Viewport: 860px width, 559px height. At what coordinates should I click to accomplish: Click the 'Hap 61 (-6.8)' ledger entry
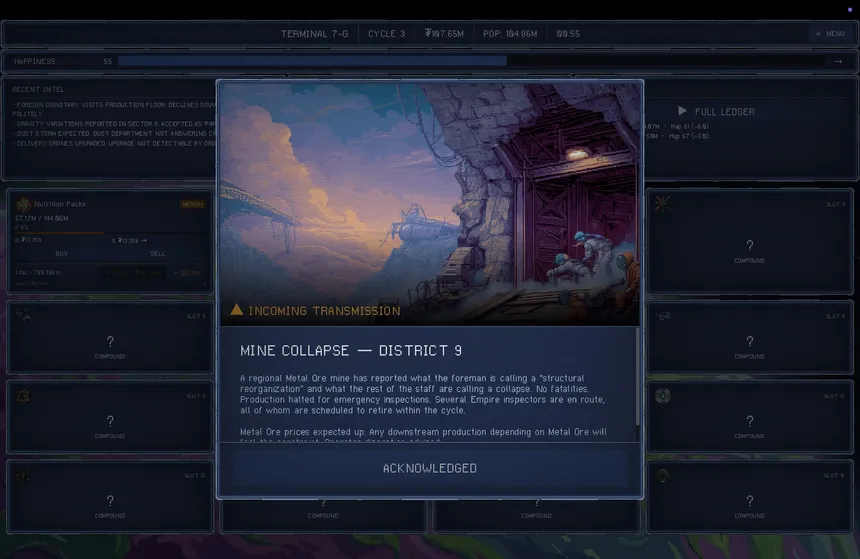click(x=689, y=126)
